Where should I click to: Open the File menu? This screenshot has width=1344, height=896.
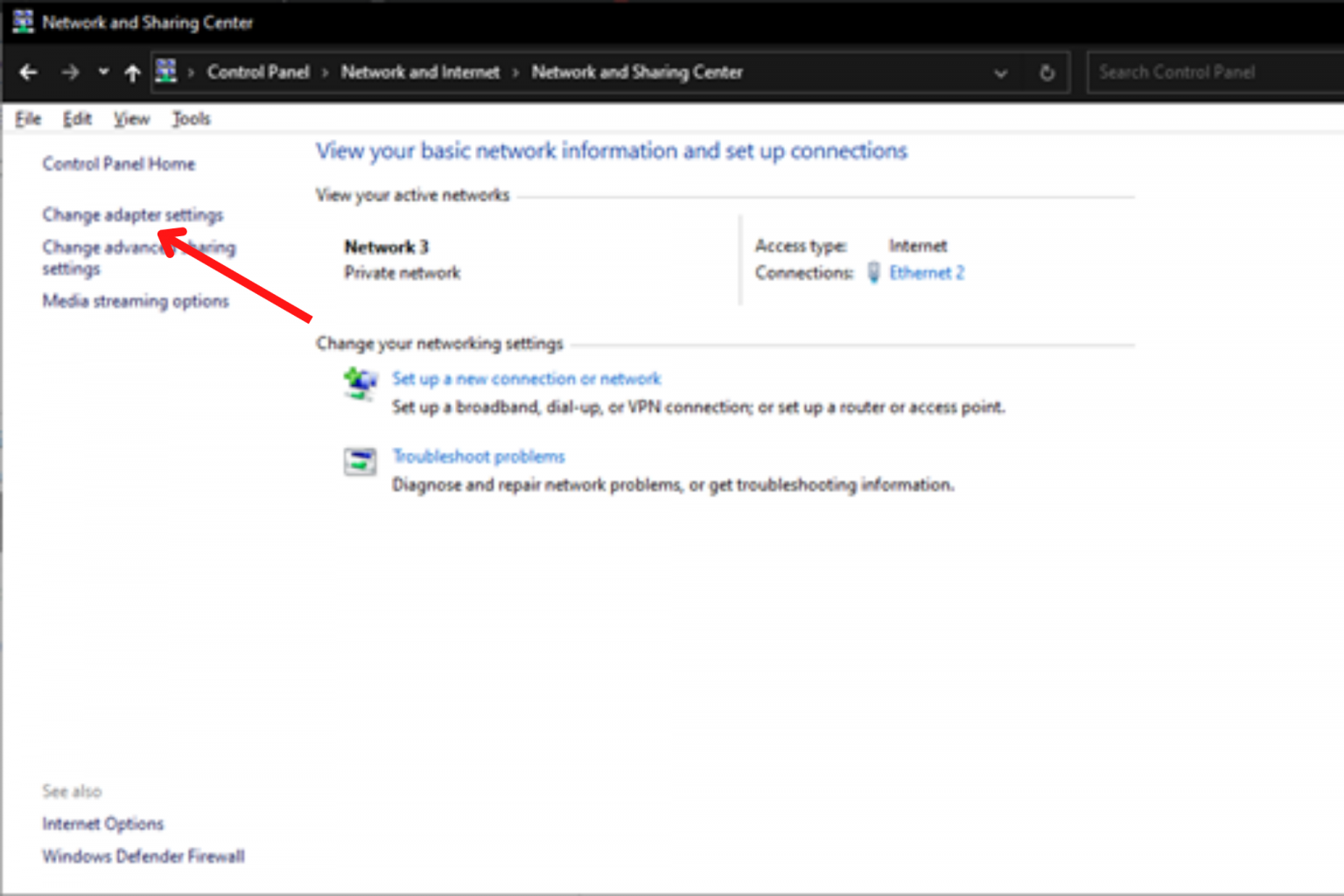pyautogui.click(x=28, y=118)
